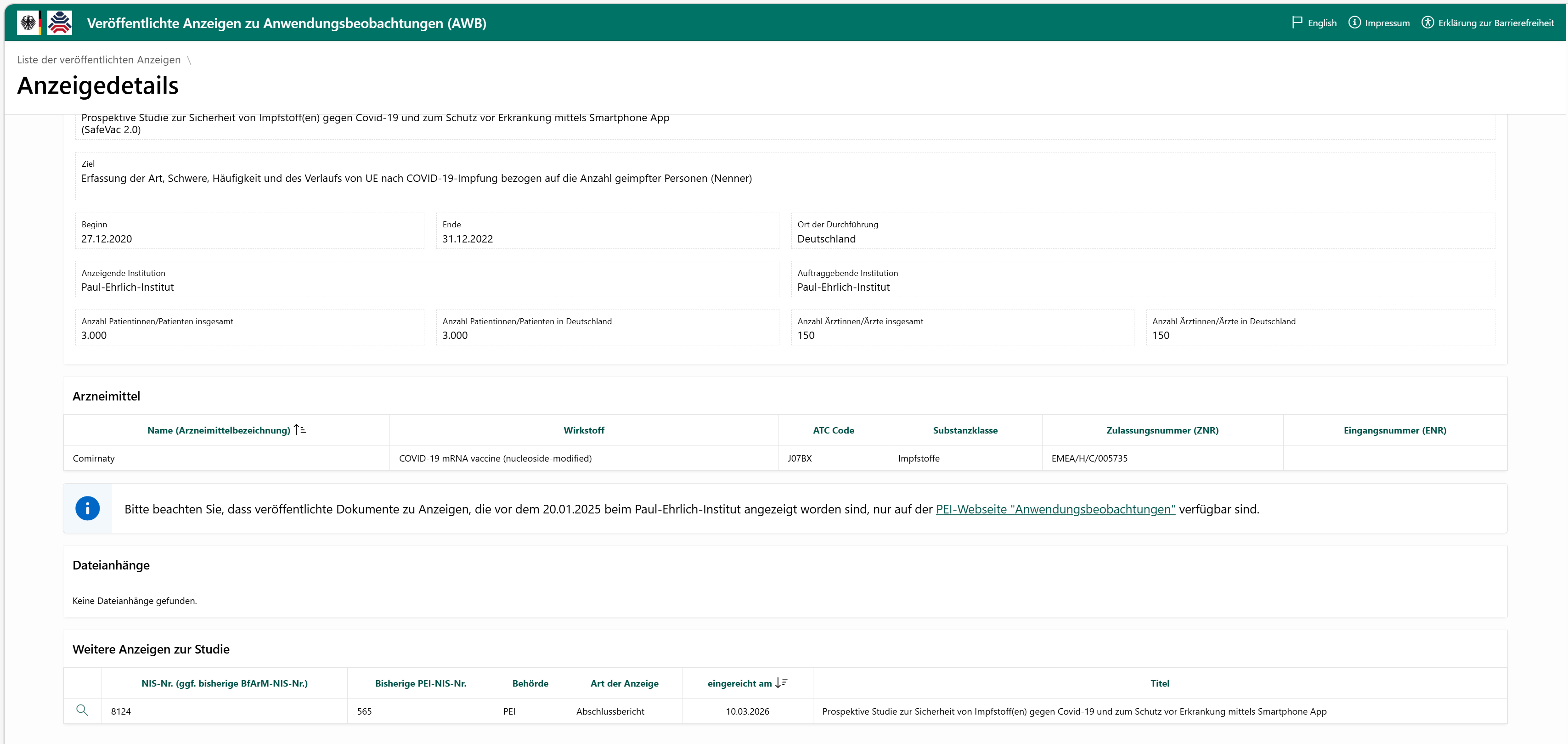Click the accessibility person icon
1568x744 pixels.
pyautogui.click(x=1427, y=23)
